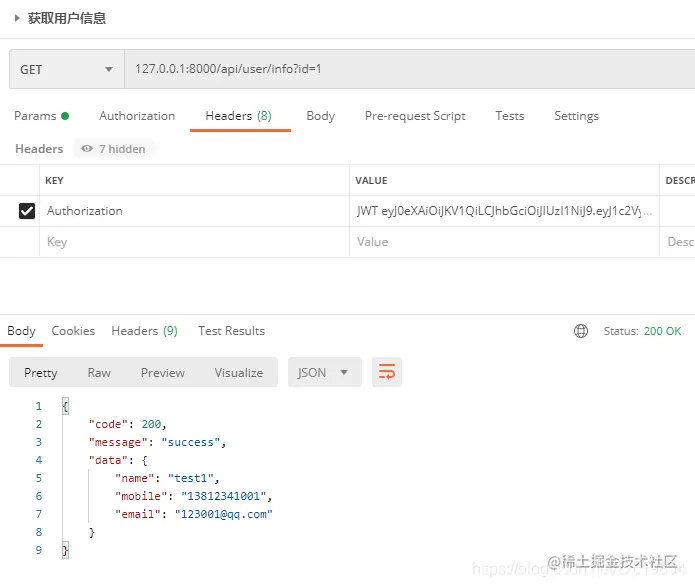The height and width of the screenshot is (587, 695).
Task: Click the Description placeholder cell in empty row
Action: click(x=678, y=242)
